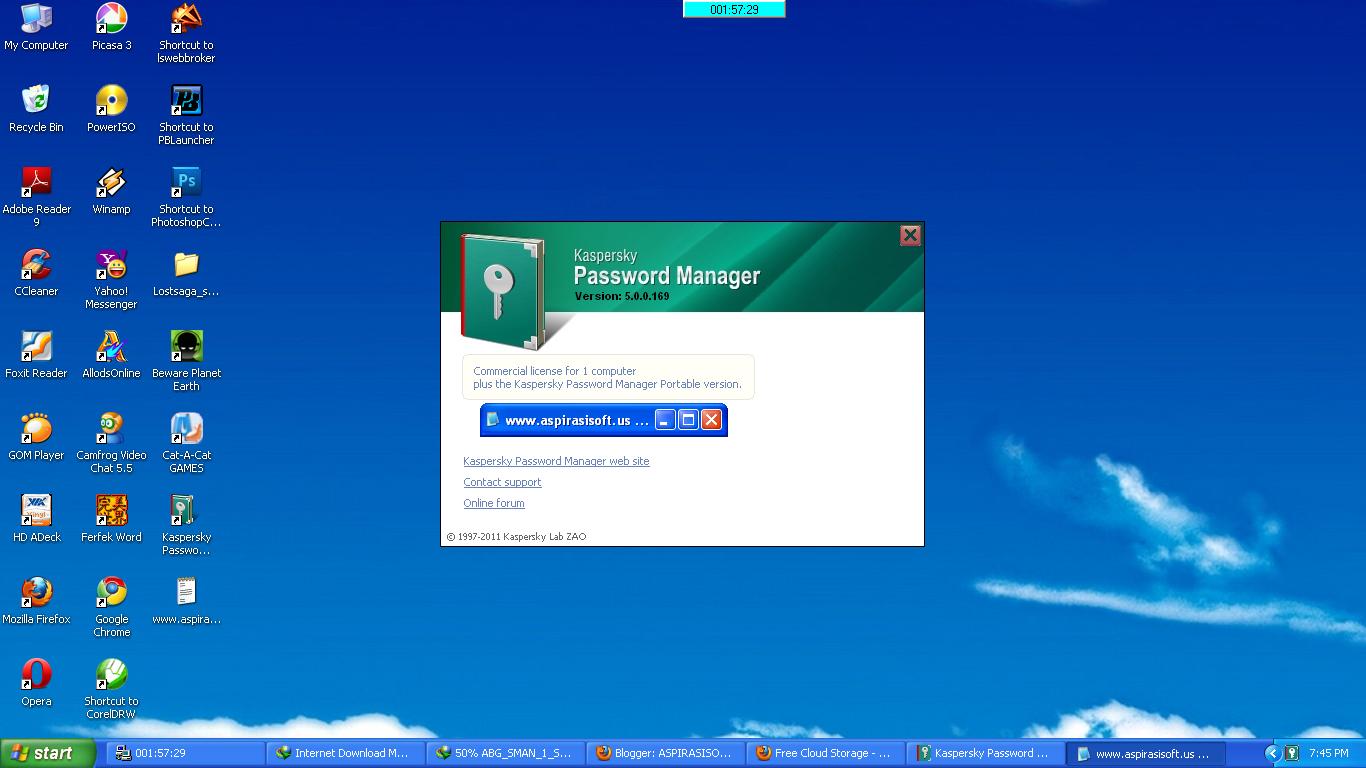Close the Kaspersky Password Manager about dialog

[x=910, y=235]
